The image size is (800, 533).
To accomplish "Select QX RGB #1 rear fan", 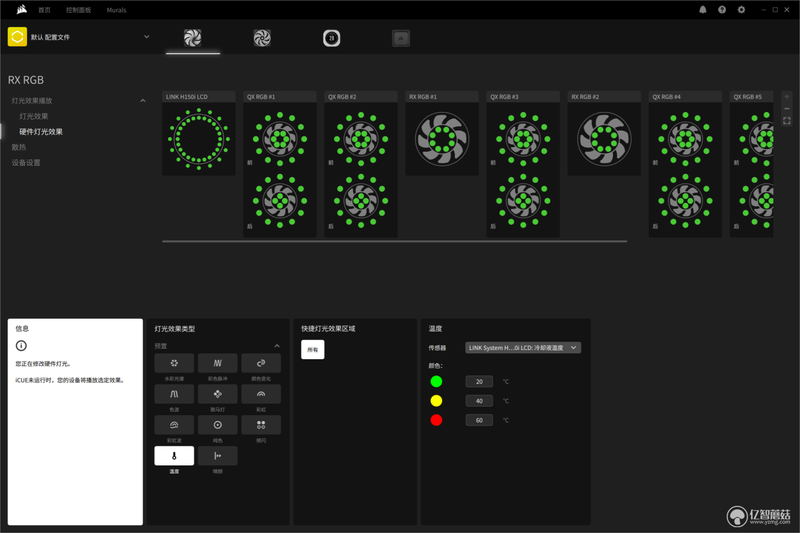I will tap(280, 200).
